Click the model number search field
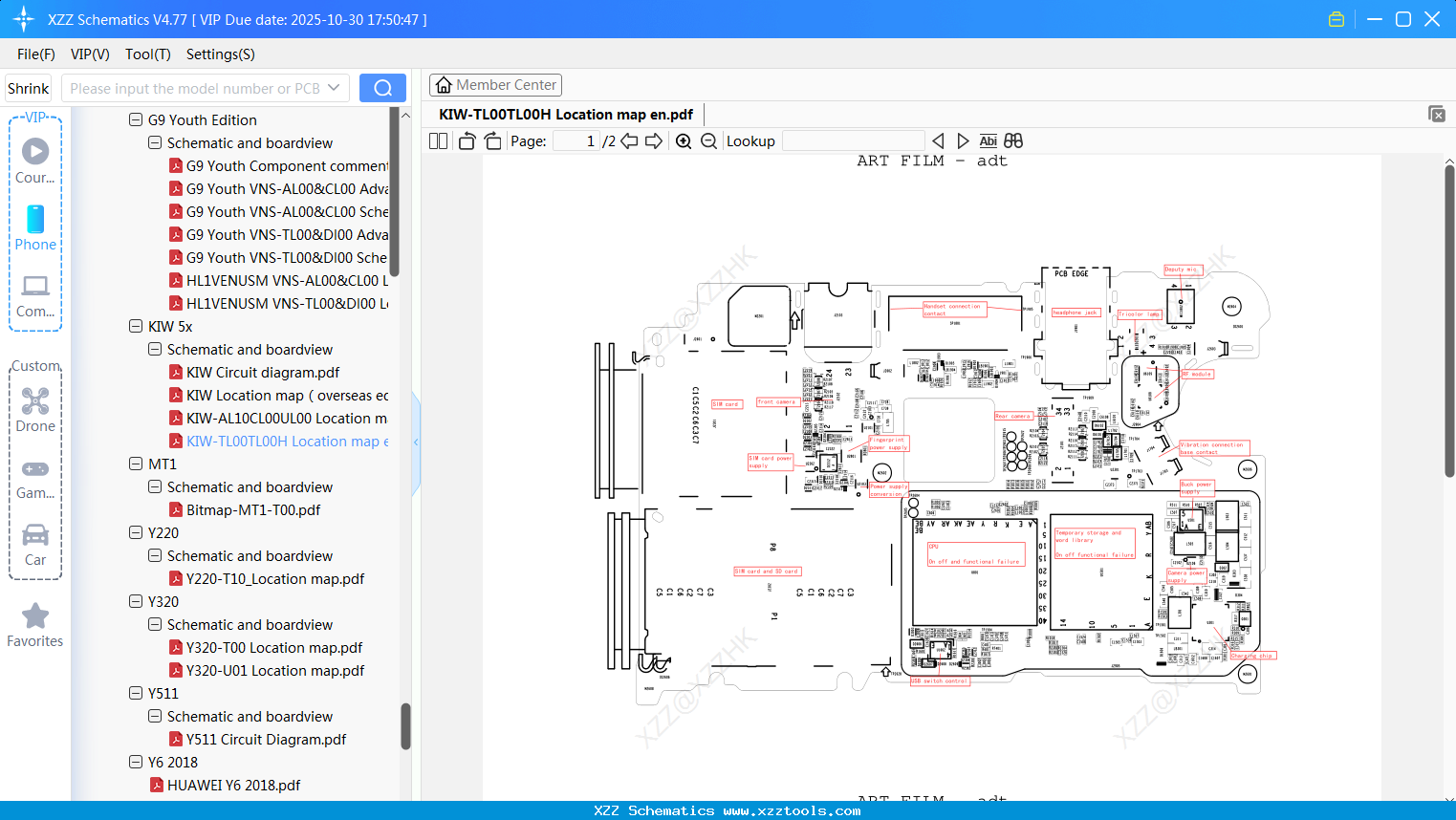Screen dimensions: 1456x820 195,88
